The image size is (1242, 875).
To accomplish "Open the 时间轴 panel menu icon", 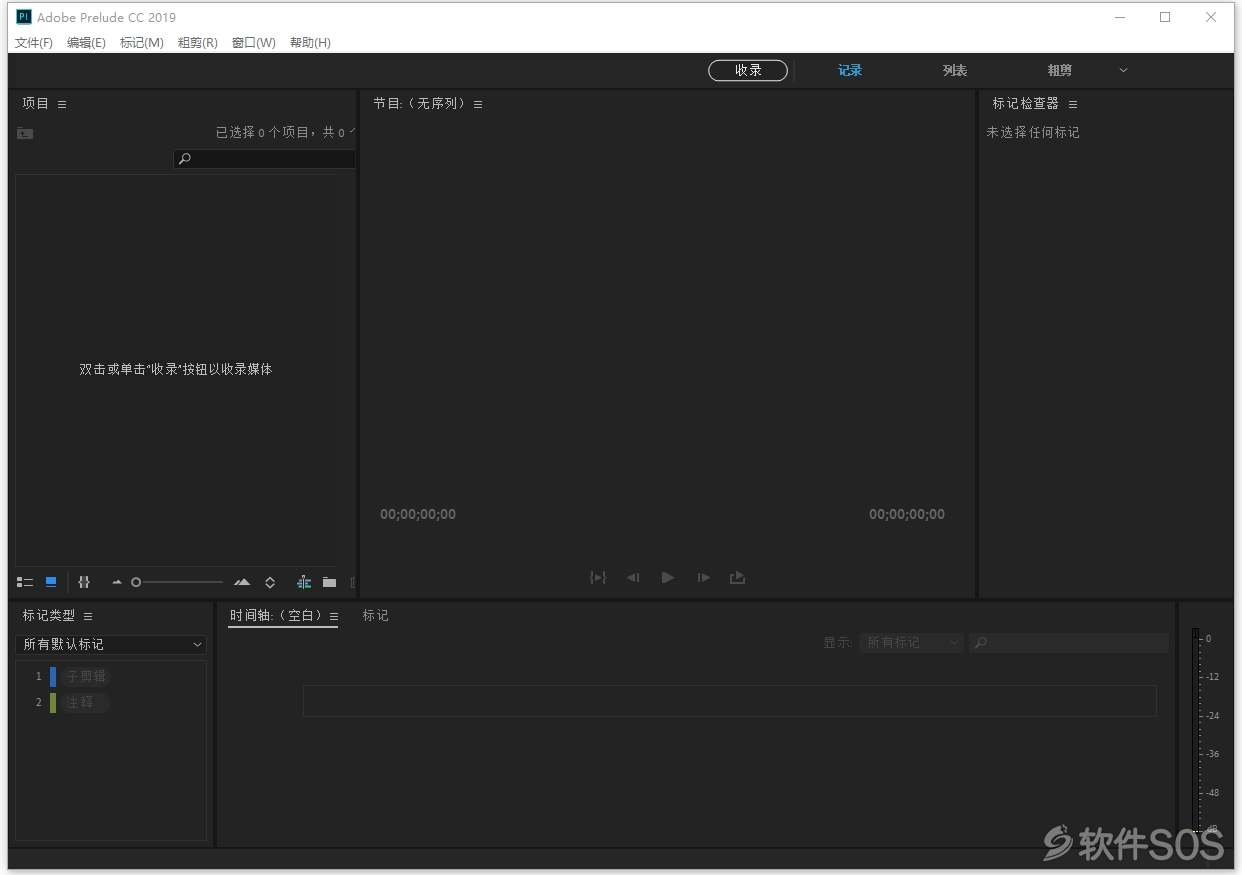I will click(334, 616).
